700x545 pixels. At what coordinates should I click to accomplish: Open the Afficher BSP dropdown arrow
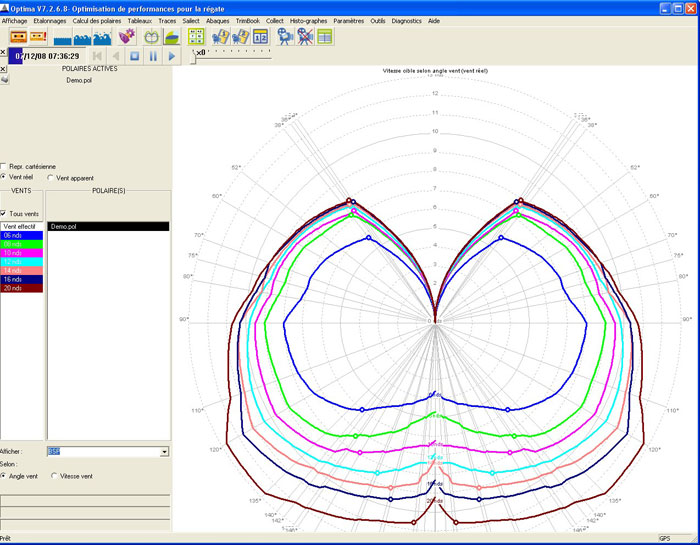pos(164,452)
